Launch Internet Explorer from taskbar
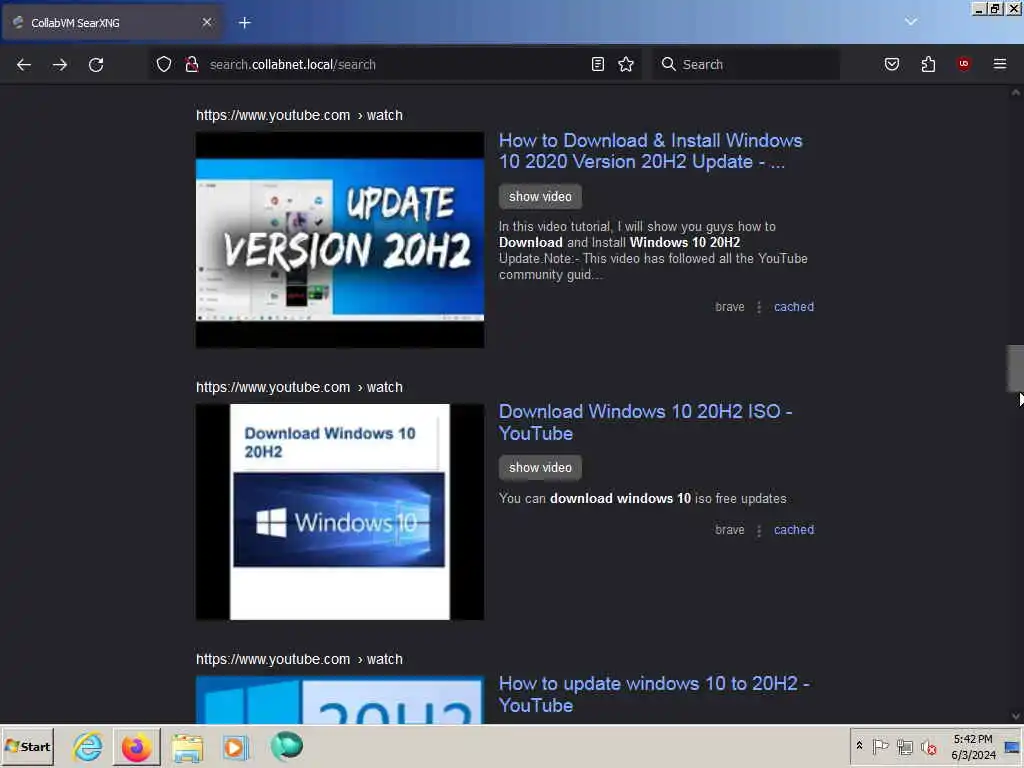 pos(88,746)
